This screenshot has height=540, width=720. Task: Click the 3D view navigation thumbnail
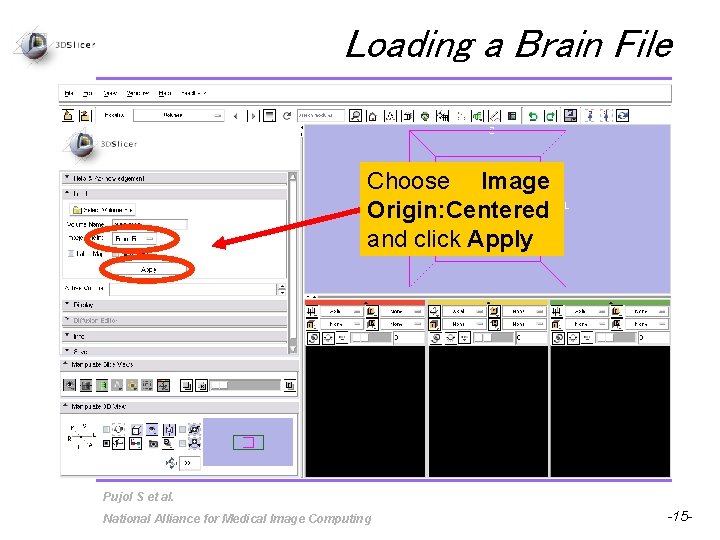point(248,442)
